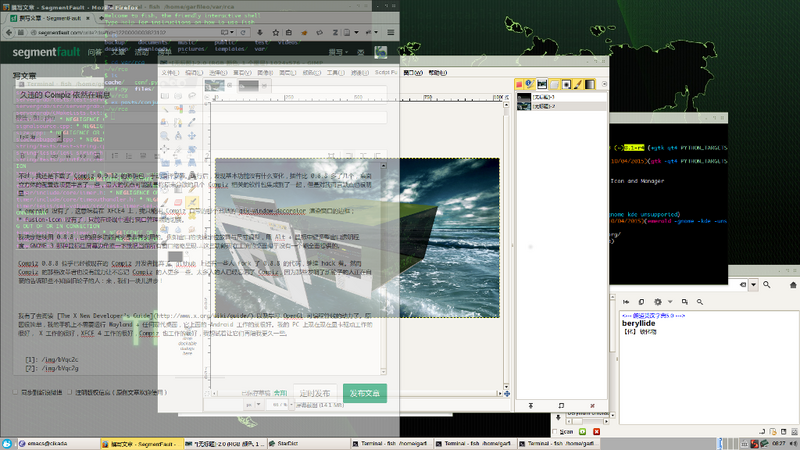The image size is (800, 450).
Task: Open GIMP 帮助(H) menu
Action: [x=437, y=72]
